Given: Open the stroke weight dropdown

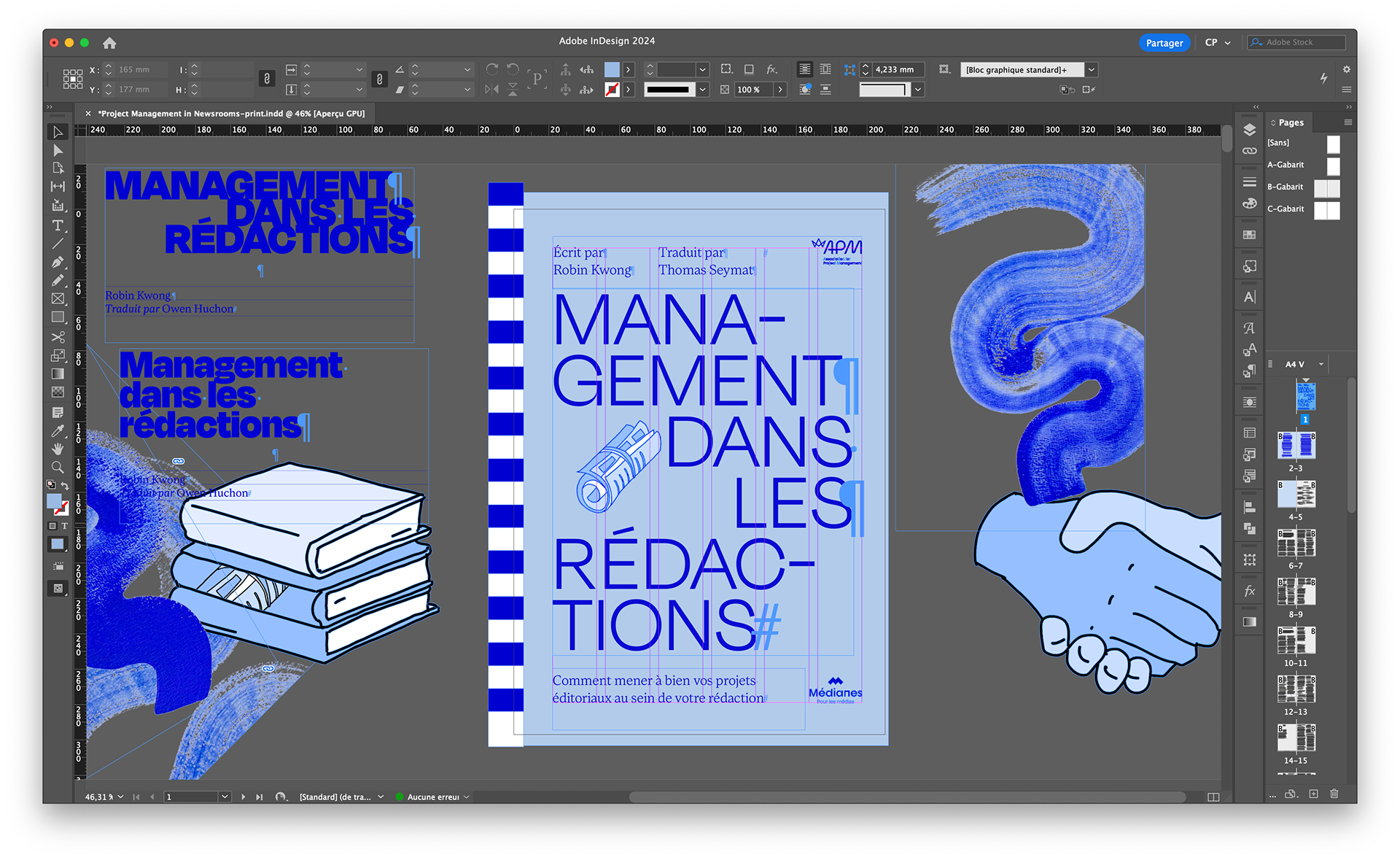Looking at the screenshot, I should pos(703,69).
